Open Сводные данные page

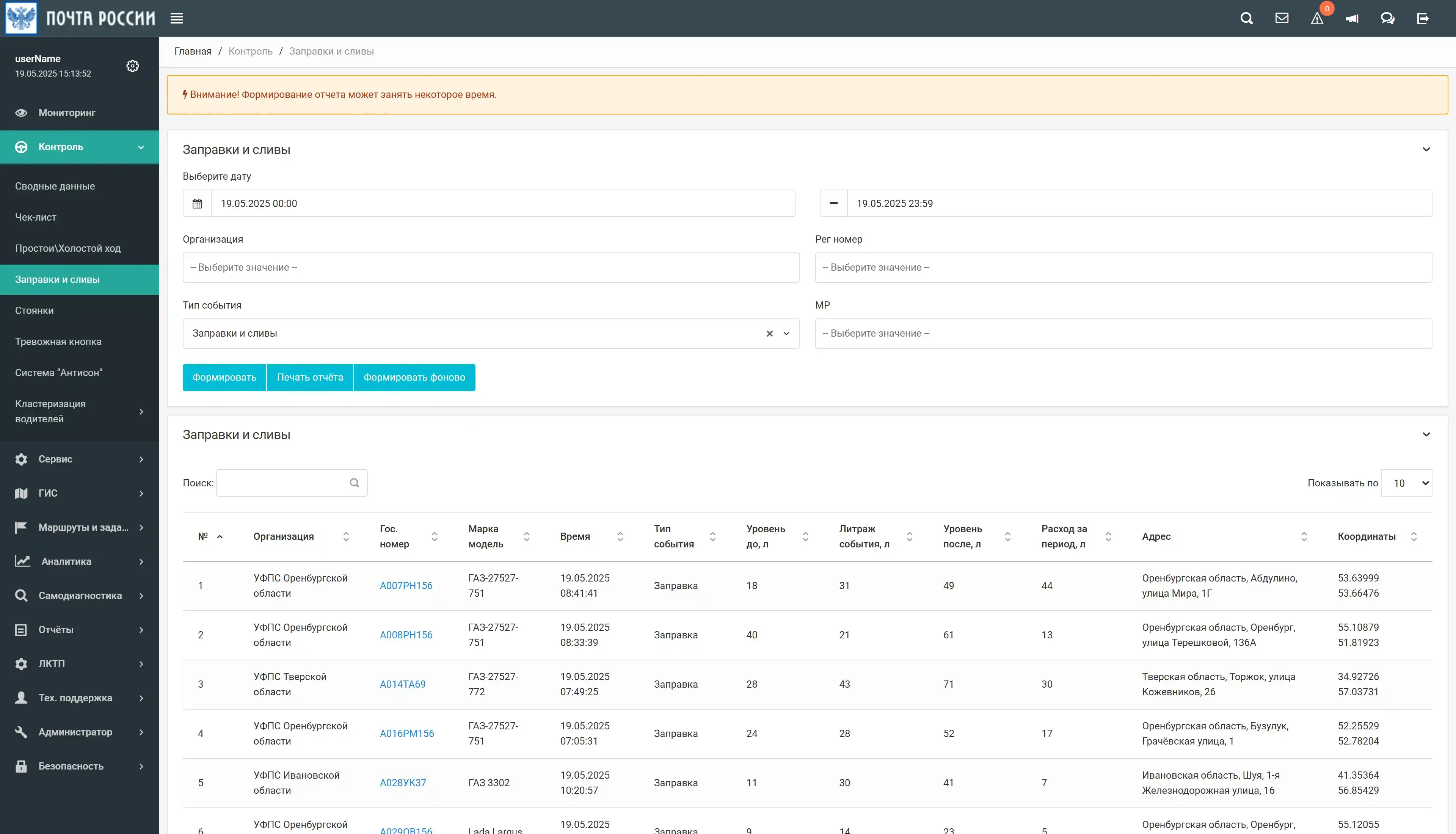point(55,186)
